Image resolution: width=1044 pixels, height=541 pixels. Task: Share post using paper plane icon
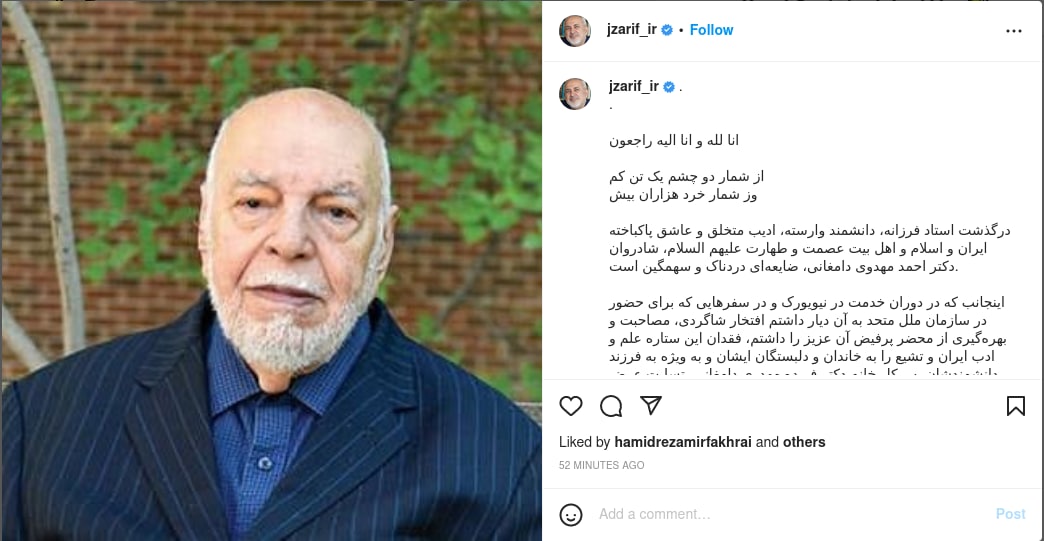651,405
